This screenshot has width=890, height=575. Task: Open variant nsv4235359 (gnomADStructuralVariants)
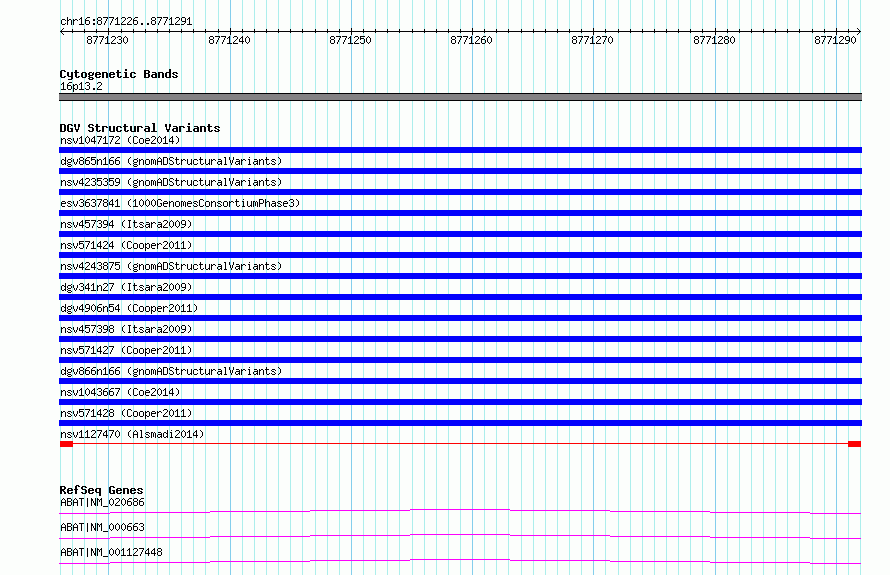pyautogui.click(x=171, y=182)
